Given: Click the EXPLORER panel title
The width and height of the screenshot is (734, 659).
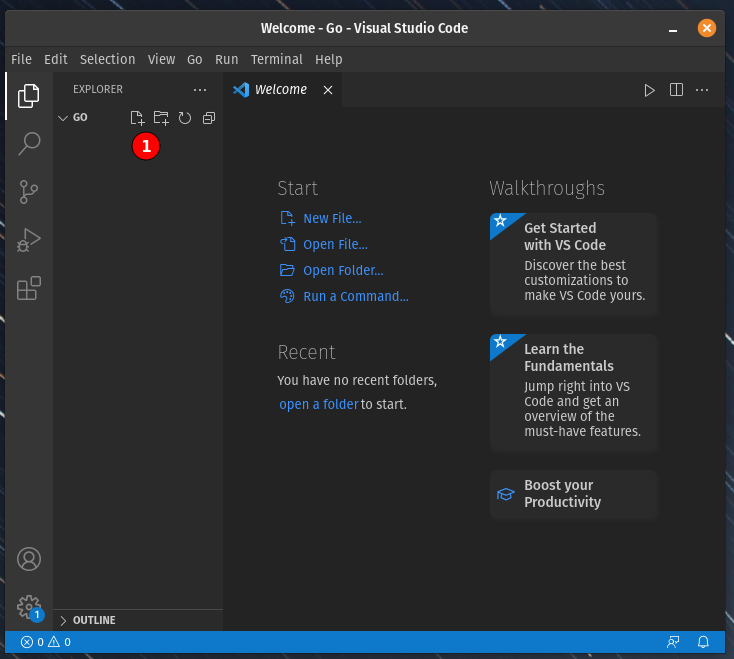Looking at the screenshot, I should [x=98, y=89].
